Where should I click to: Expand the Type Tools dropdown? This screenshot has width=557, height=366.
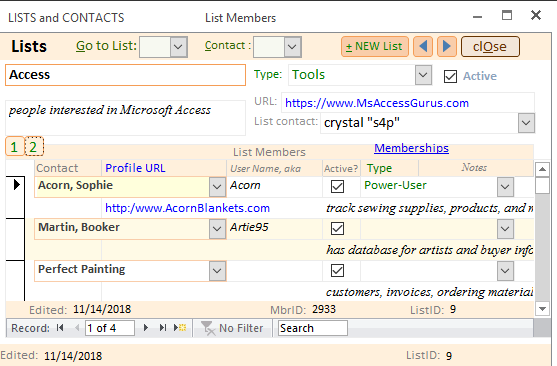pyautogui.click(x=423, y=75)
